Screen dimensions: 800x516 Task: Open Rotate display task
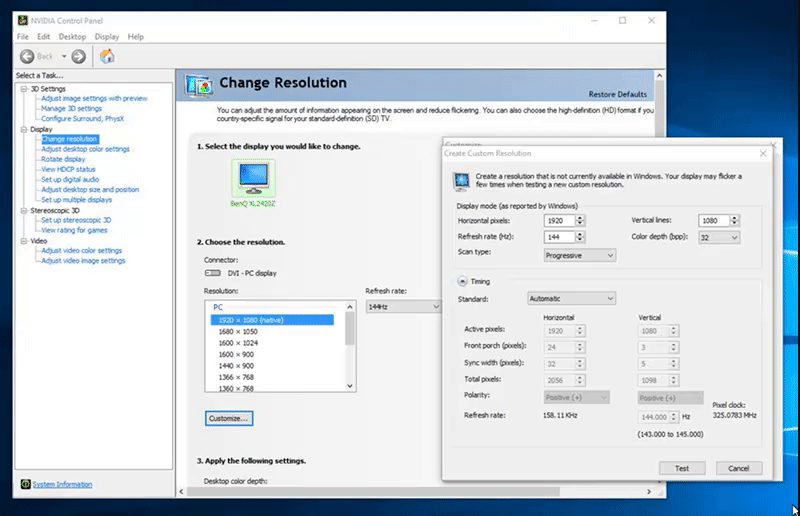coord(63,159)
